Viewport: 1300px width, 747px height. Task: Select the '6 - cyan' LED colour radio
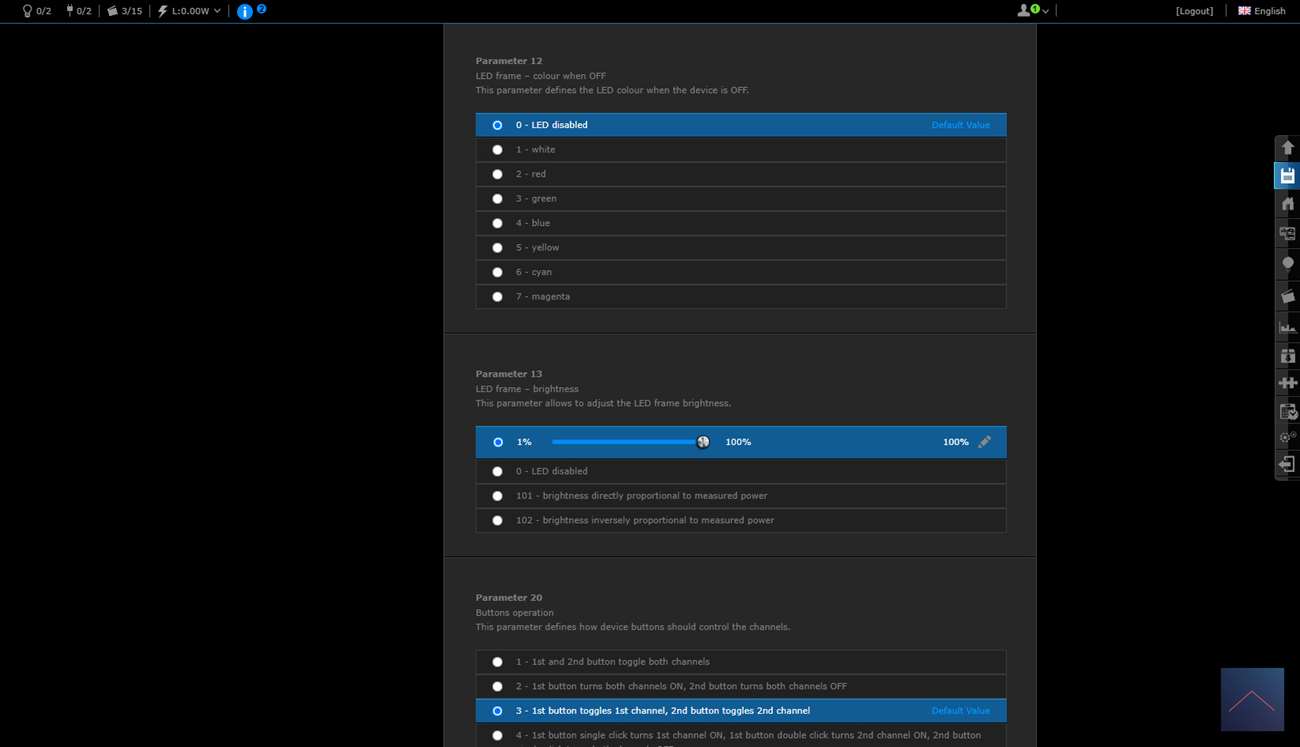point(497,272)
